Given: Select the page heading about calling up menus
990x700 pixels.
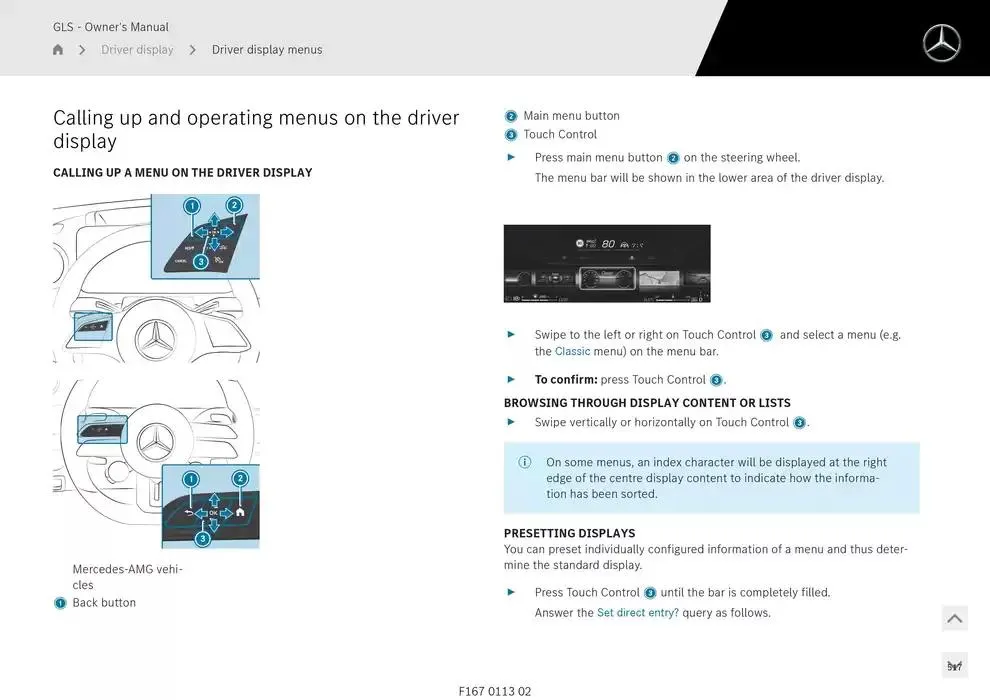Looking at the screenshot, I should point(256,129).
